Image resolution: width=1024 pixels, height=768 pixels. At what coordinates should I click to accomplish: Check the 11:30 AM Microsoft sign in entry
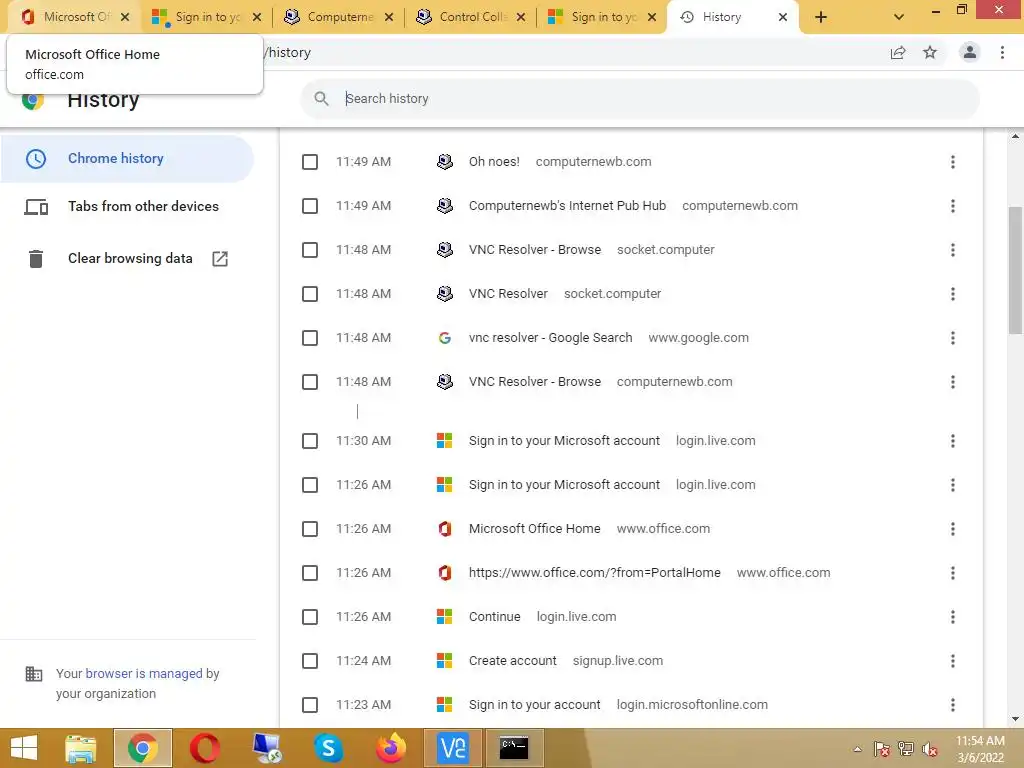(310, 441)
